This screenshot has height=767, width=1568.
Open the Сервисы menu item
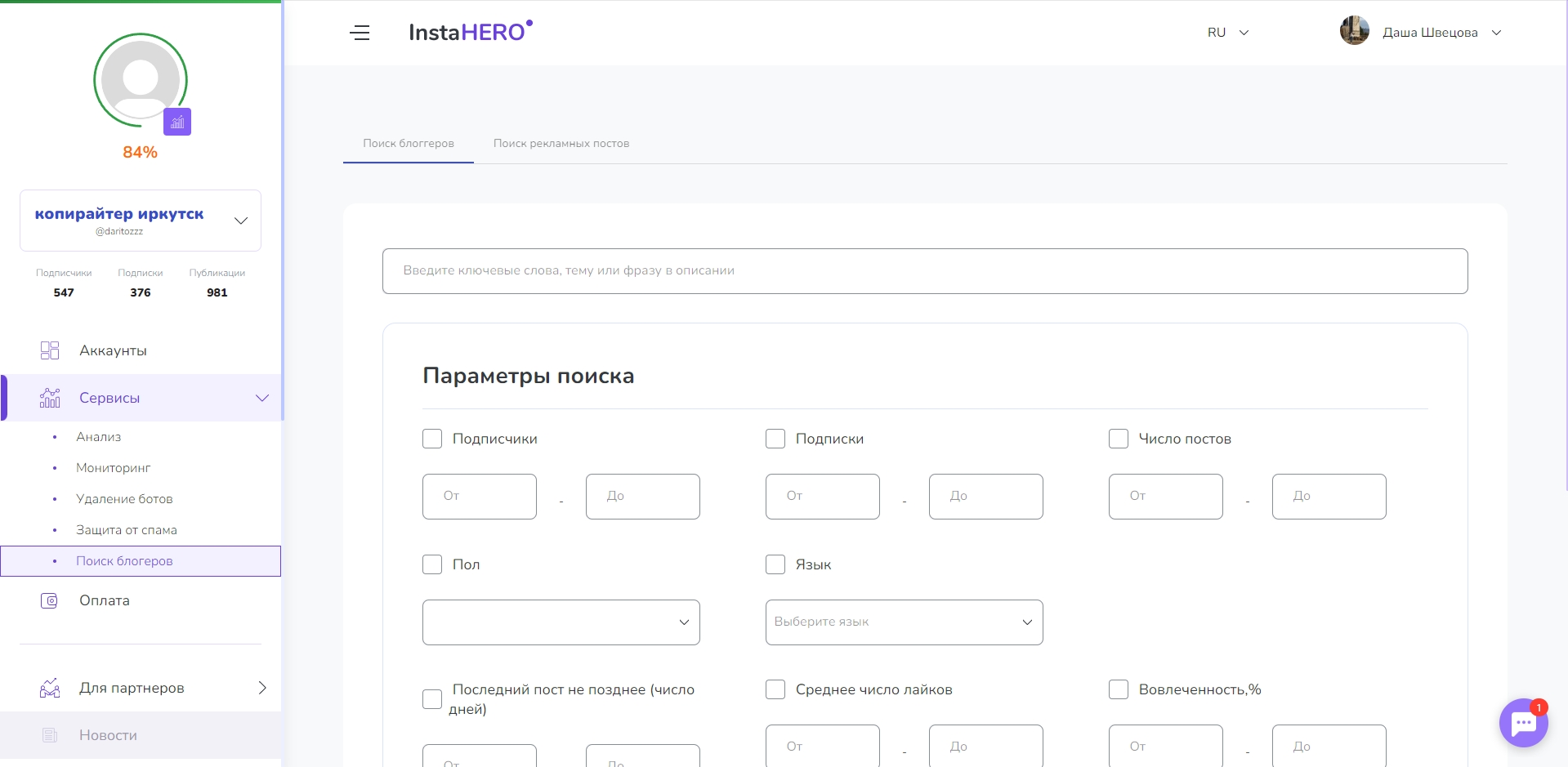click(x=141, y=398)
